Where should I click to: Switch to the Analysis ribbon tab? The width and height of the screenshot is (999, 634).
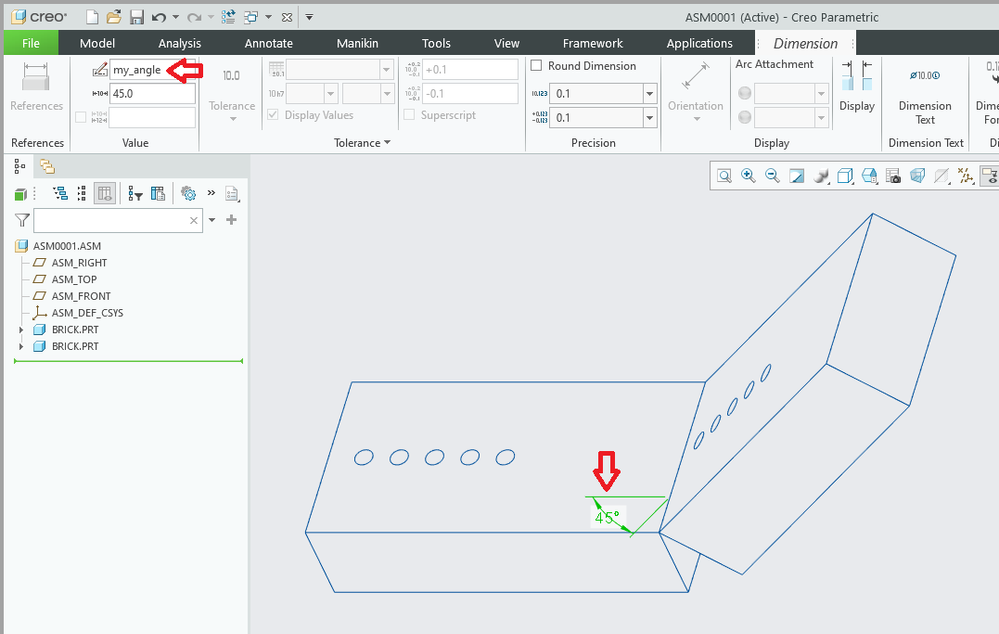coord(179,43)
